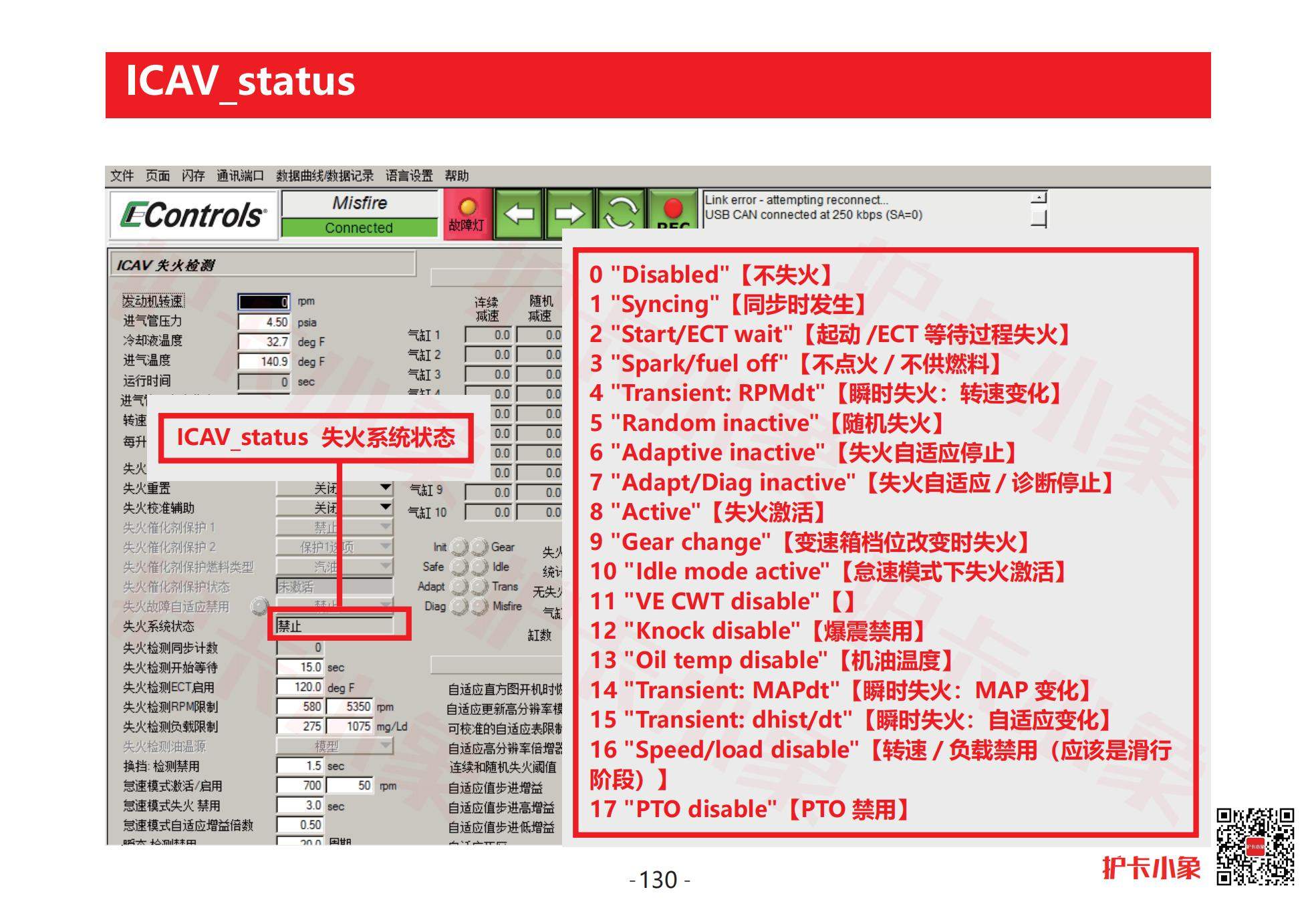Open the 失火重置 dropdown arrow

pyautogui.click(x=385, y=488)
